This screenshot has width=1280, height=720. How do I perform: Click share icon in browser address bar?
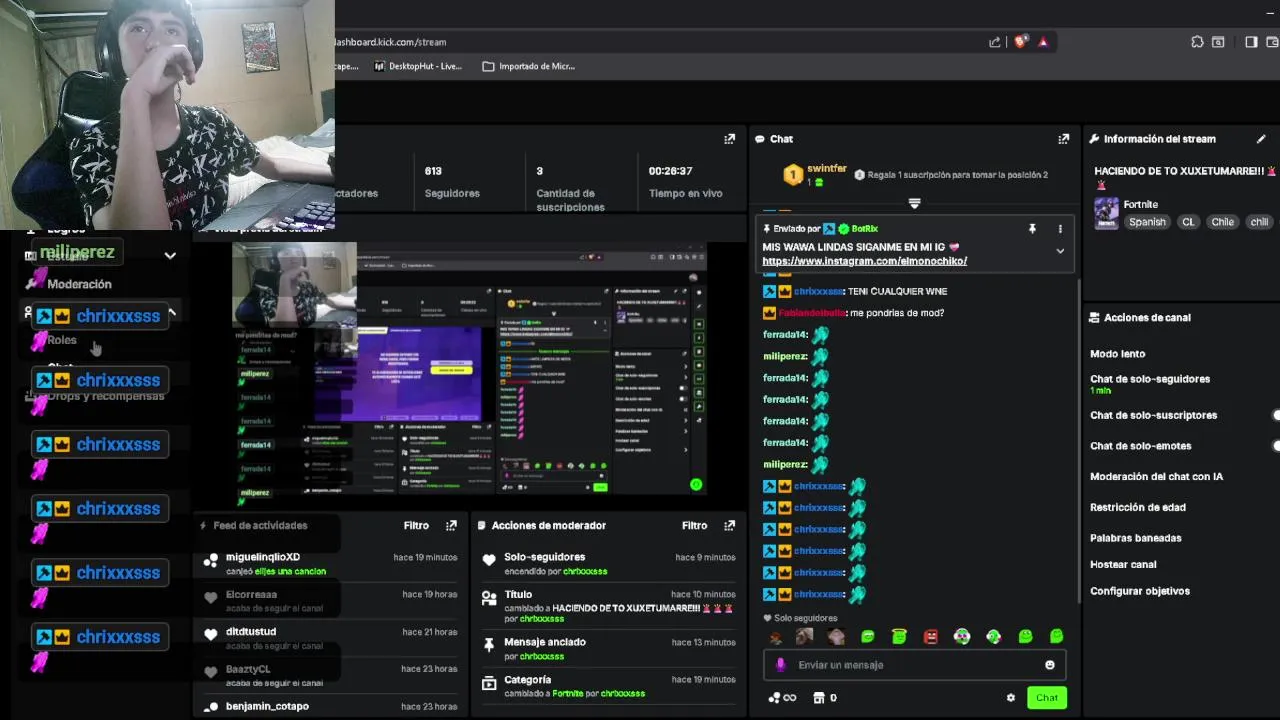click(x=995, y=42)
